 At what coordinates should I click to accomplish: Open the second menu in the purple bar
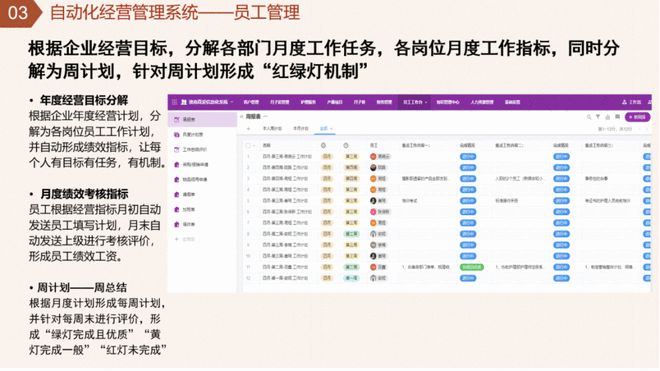(x=279, y=102)
